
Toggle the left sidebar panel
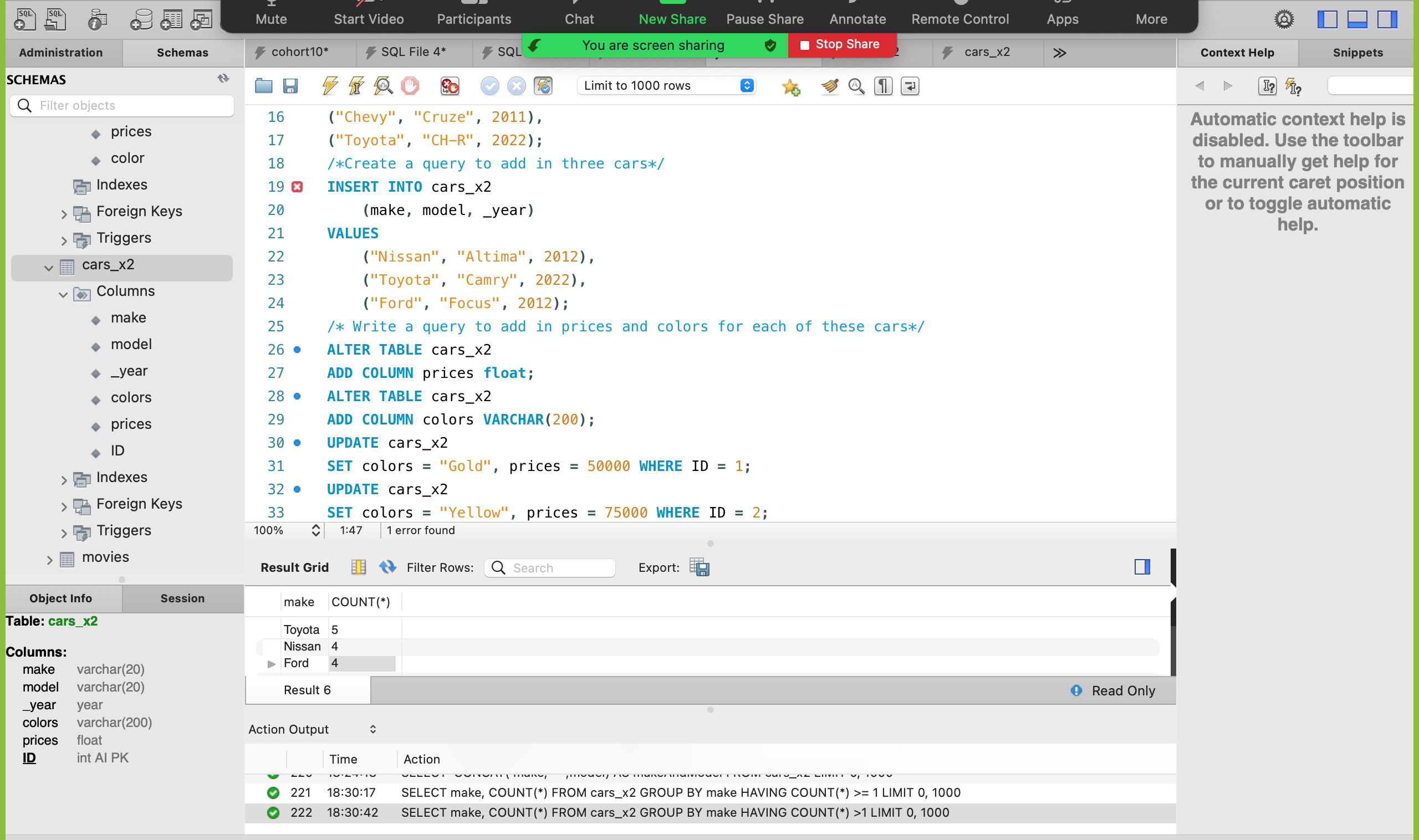(x=1328, y=20)
